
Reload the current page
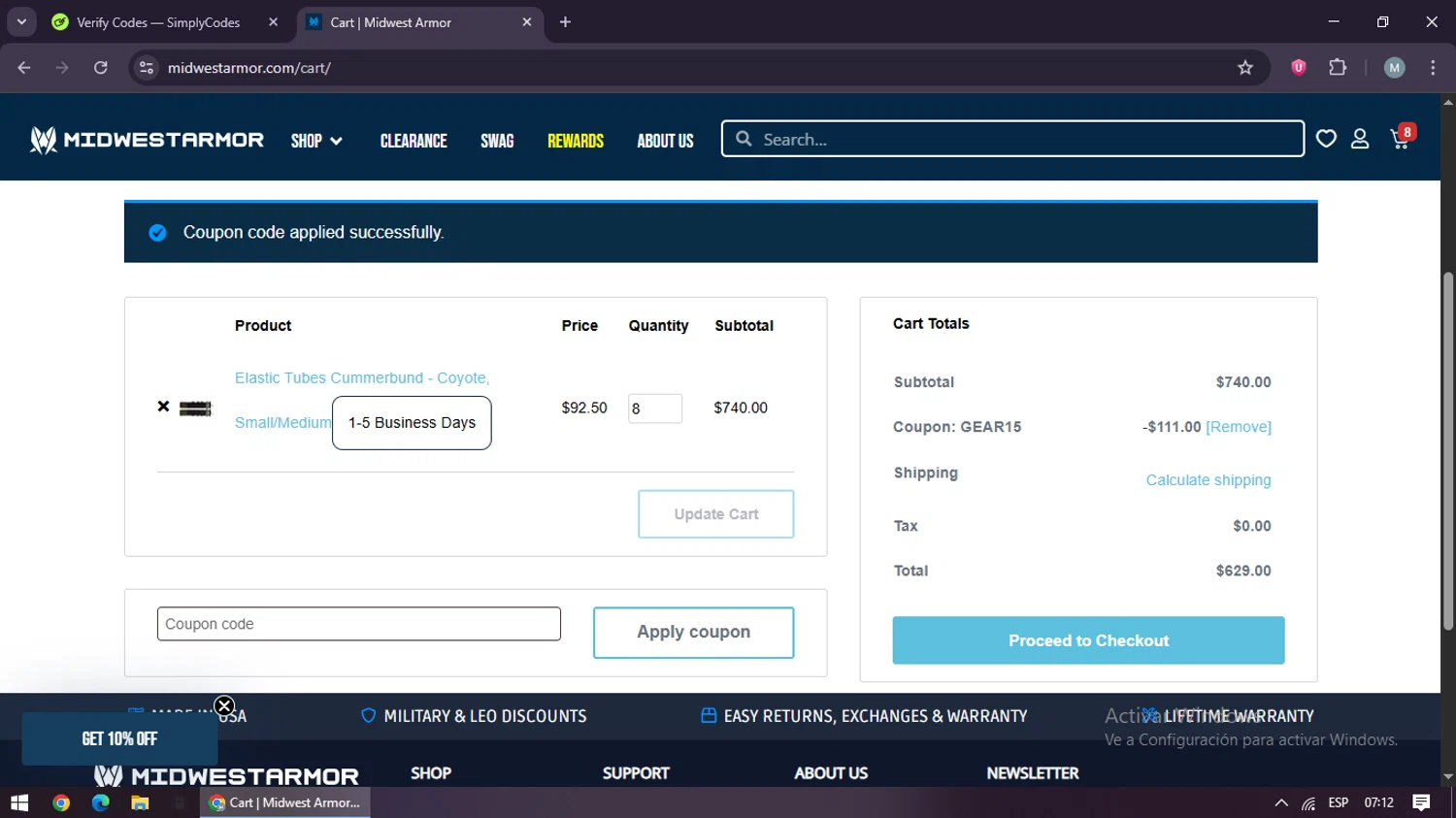[x=101, y=68]
